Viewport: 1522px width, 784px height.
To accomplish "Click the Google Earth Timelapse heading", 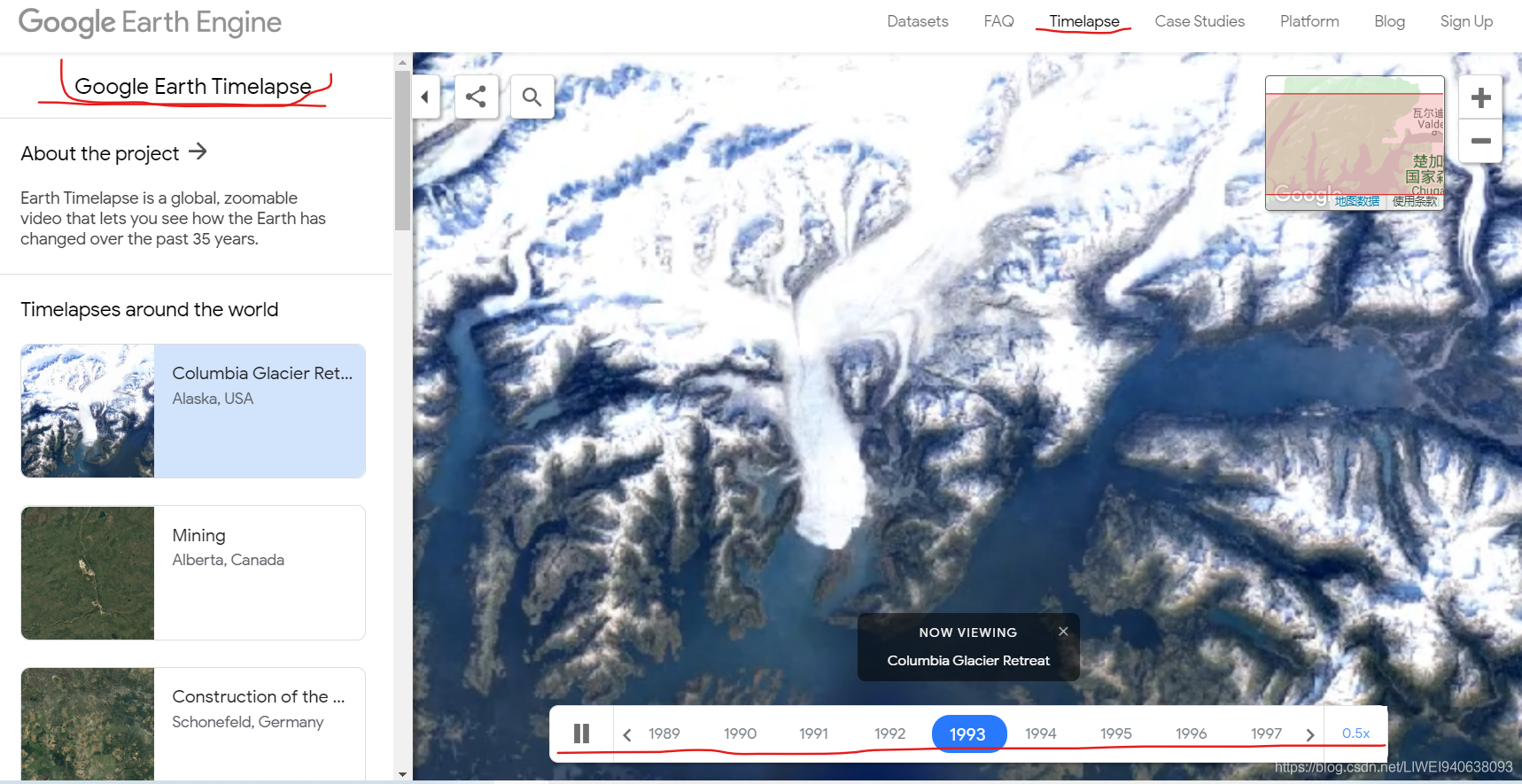I will pyautogui.click(x=193, y=86).
